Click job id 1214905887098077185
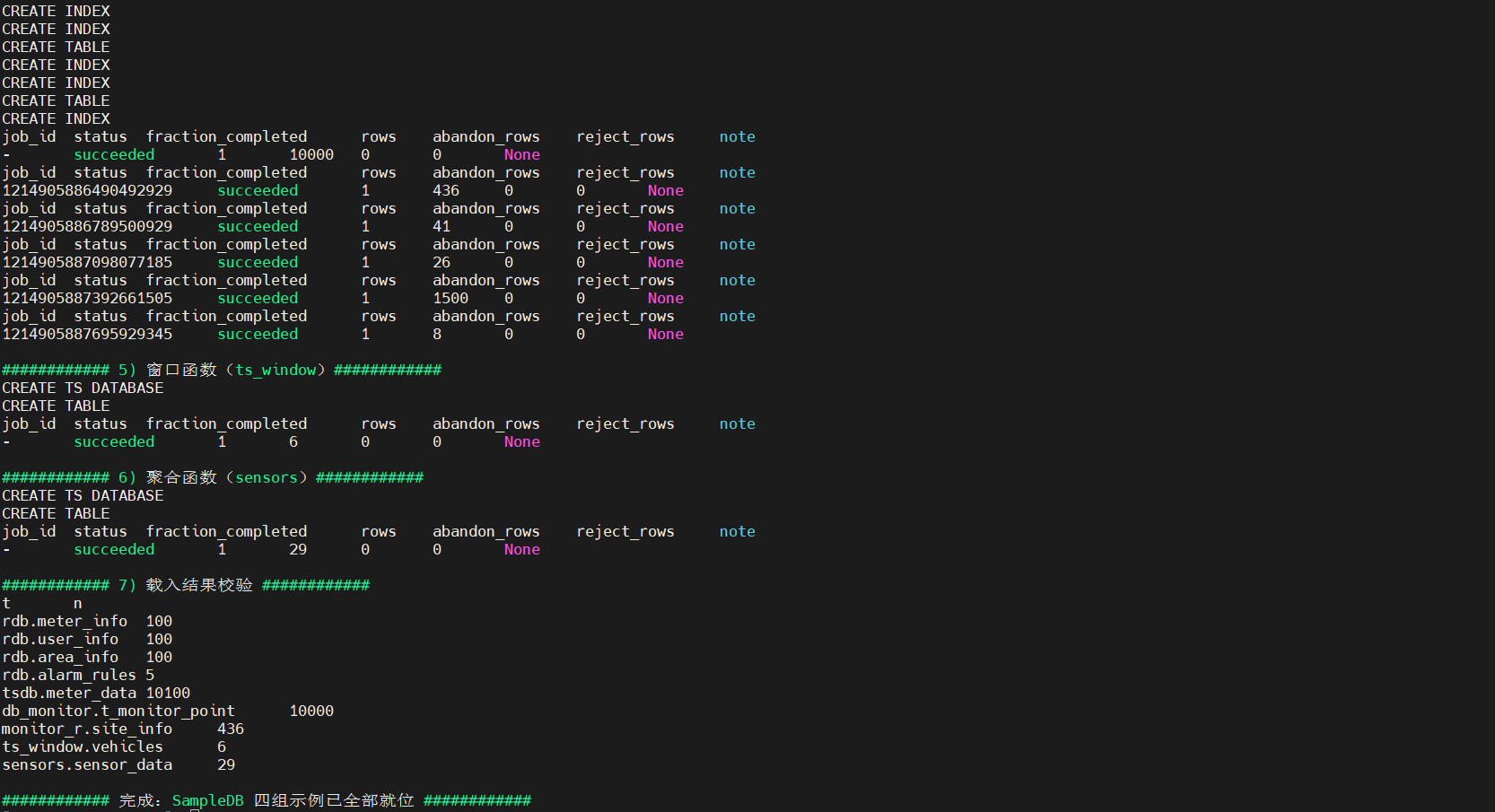1495x812 pixels. click(x=87, y=262)
